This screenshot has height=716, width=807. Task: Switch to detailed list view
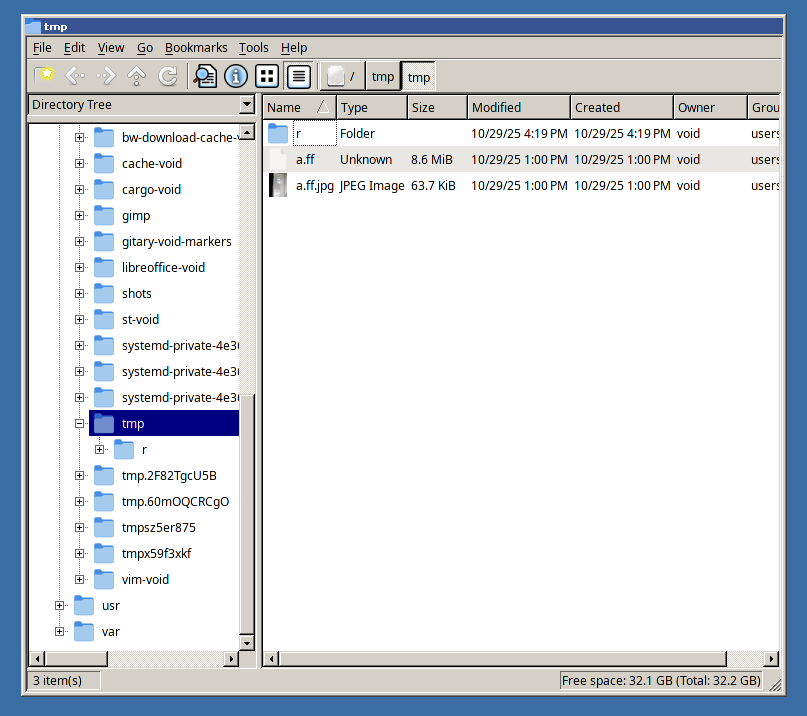tap(298, 76)
